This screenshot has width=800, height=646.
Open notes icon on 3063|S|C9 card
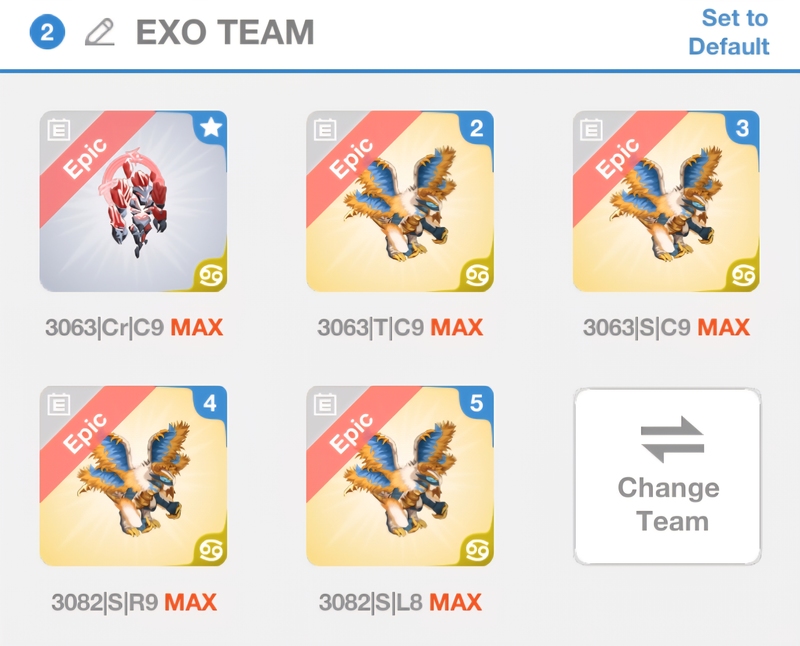tap(591, 130)
